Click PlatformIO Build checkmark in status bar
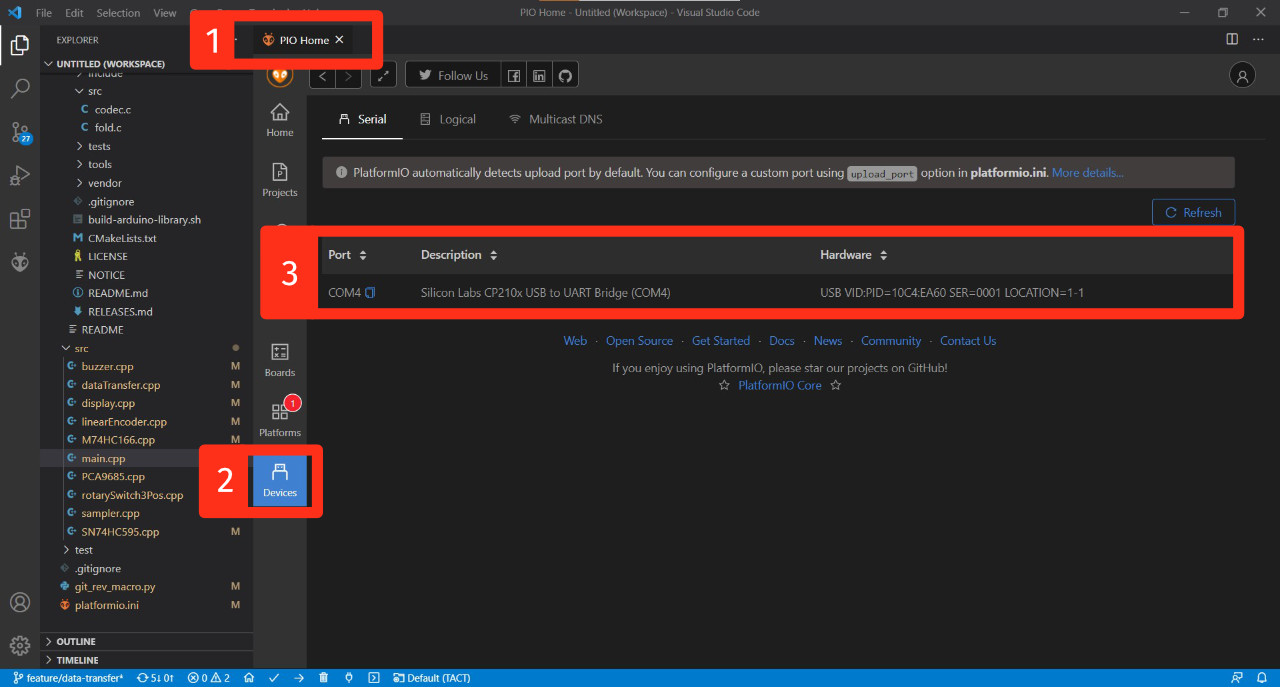Screen dimensions: 1280x687 click(274, 678)
